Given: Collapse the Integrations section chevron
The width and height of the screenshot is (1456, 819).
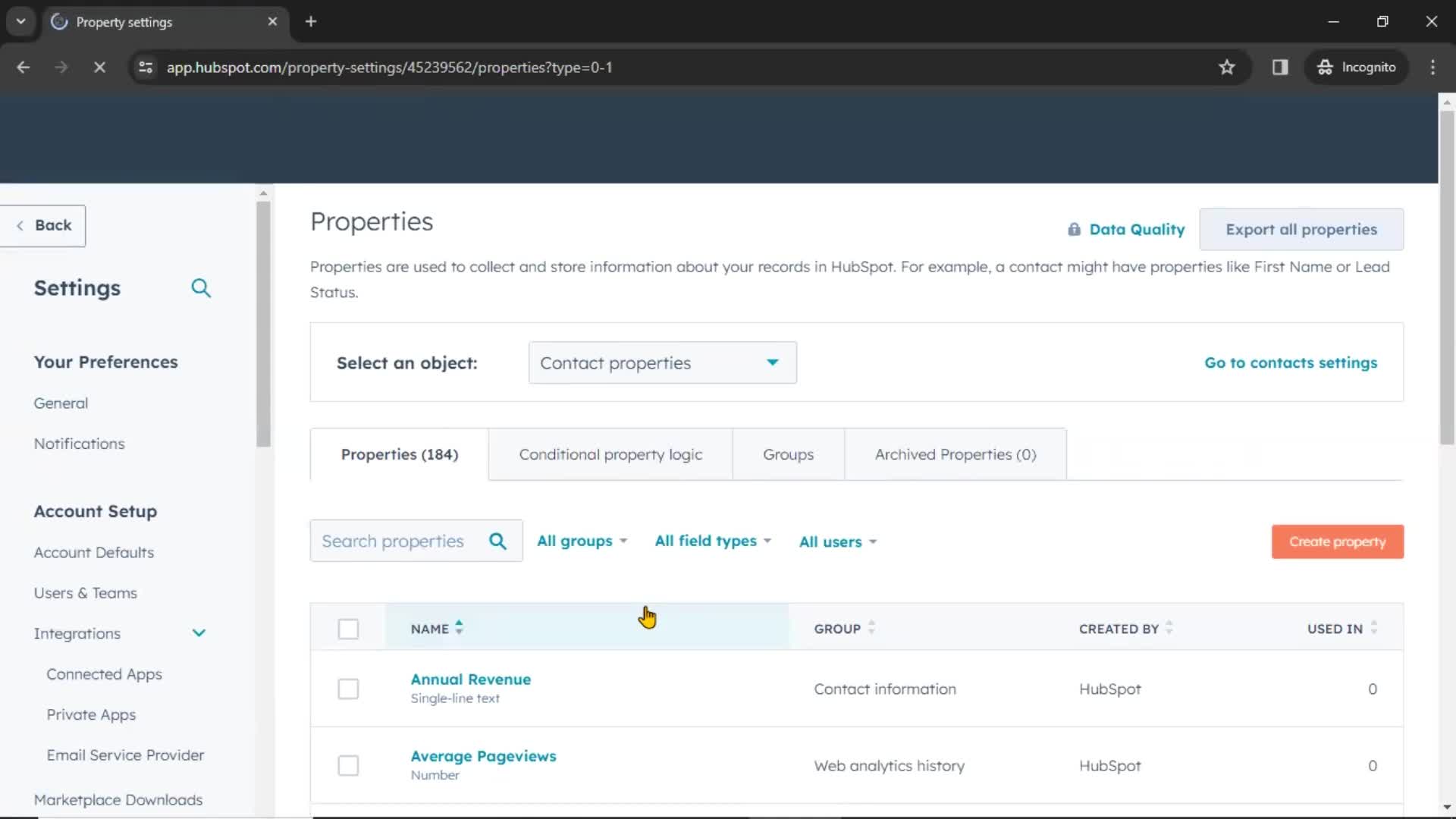Looking at the screenshot, I should [199, 633].
